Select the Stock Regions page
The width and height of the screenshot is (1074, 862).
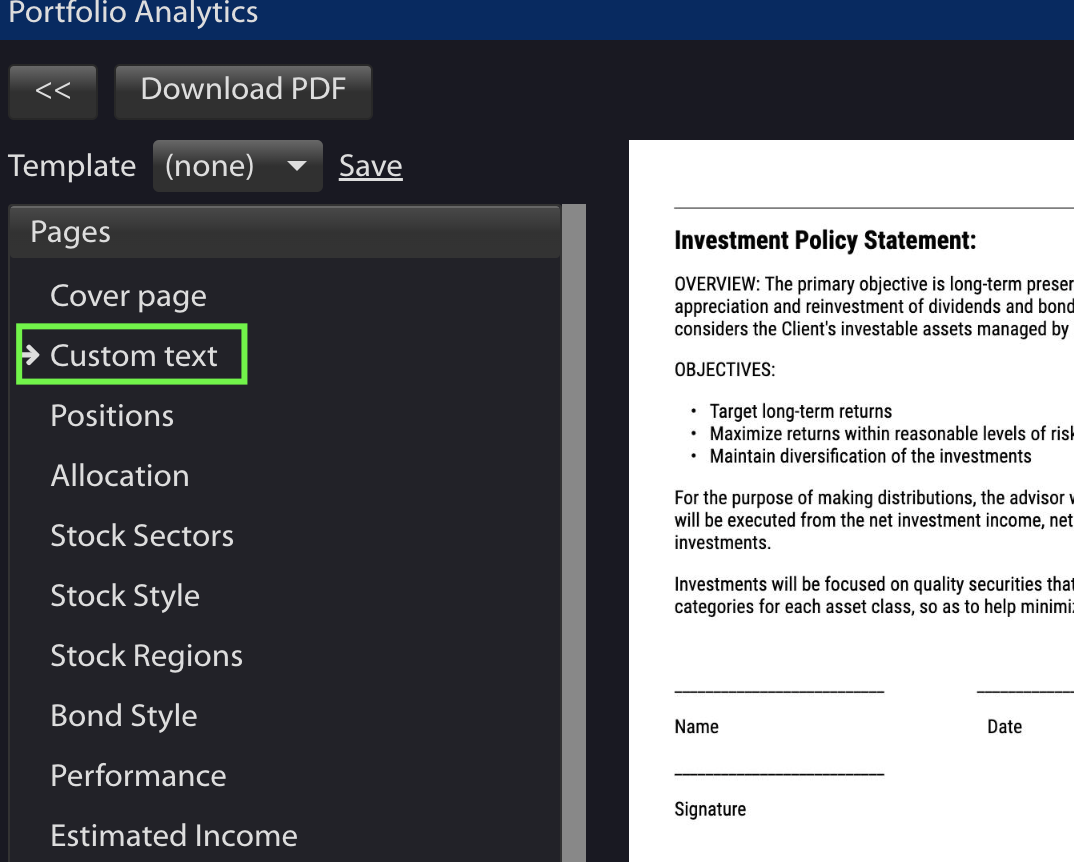pyautogui.click(x=146, y=655)
